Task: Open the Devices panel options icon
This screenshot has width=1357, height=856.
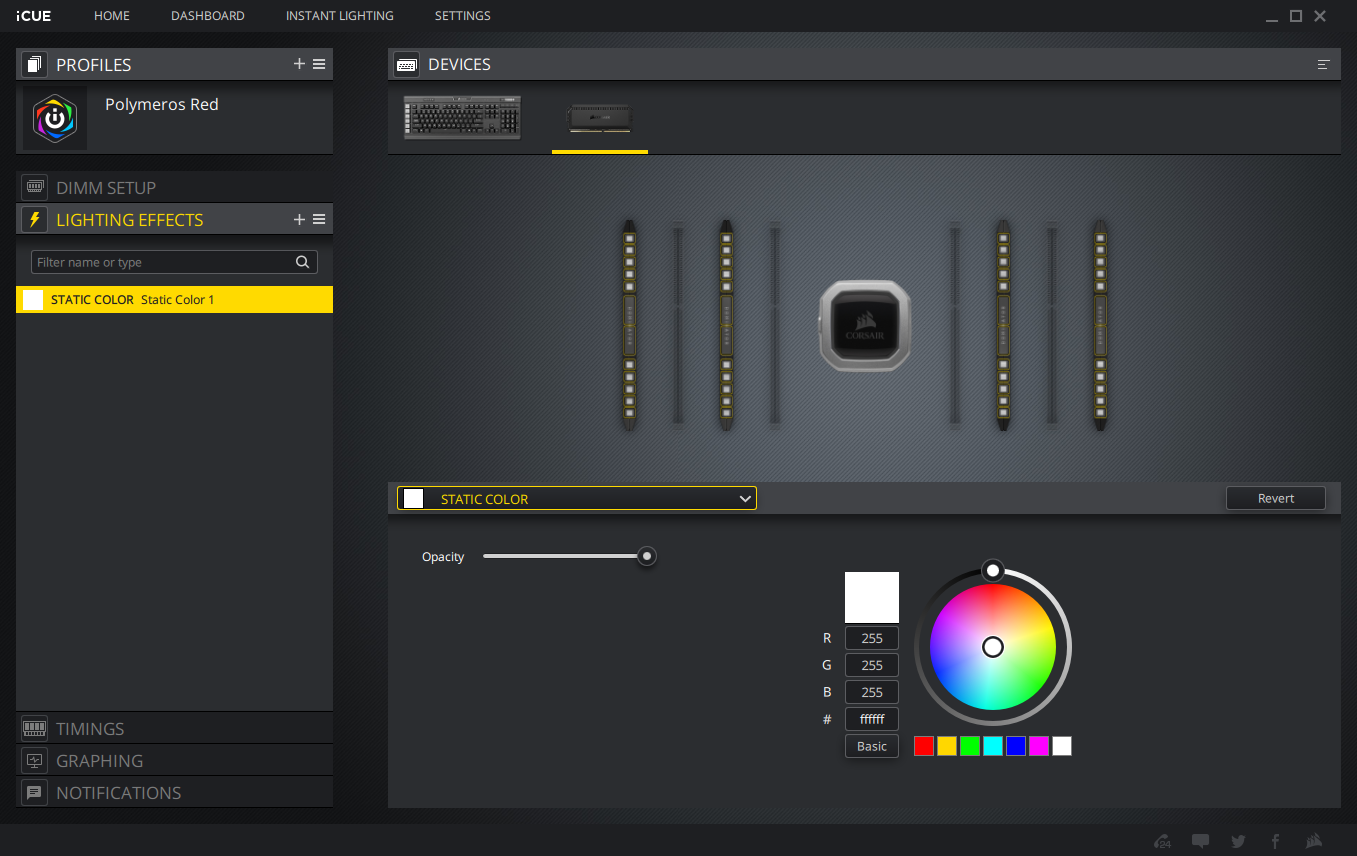Action: point(1324,64)
